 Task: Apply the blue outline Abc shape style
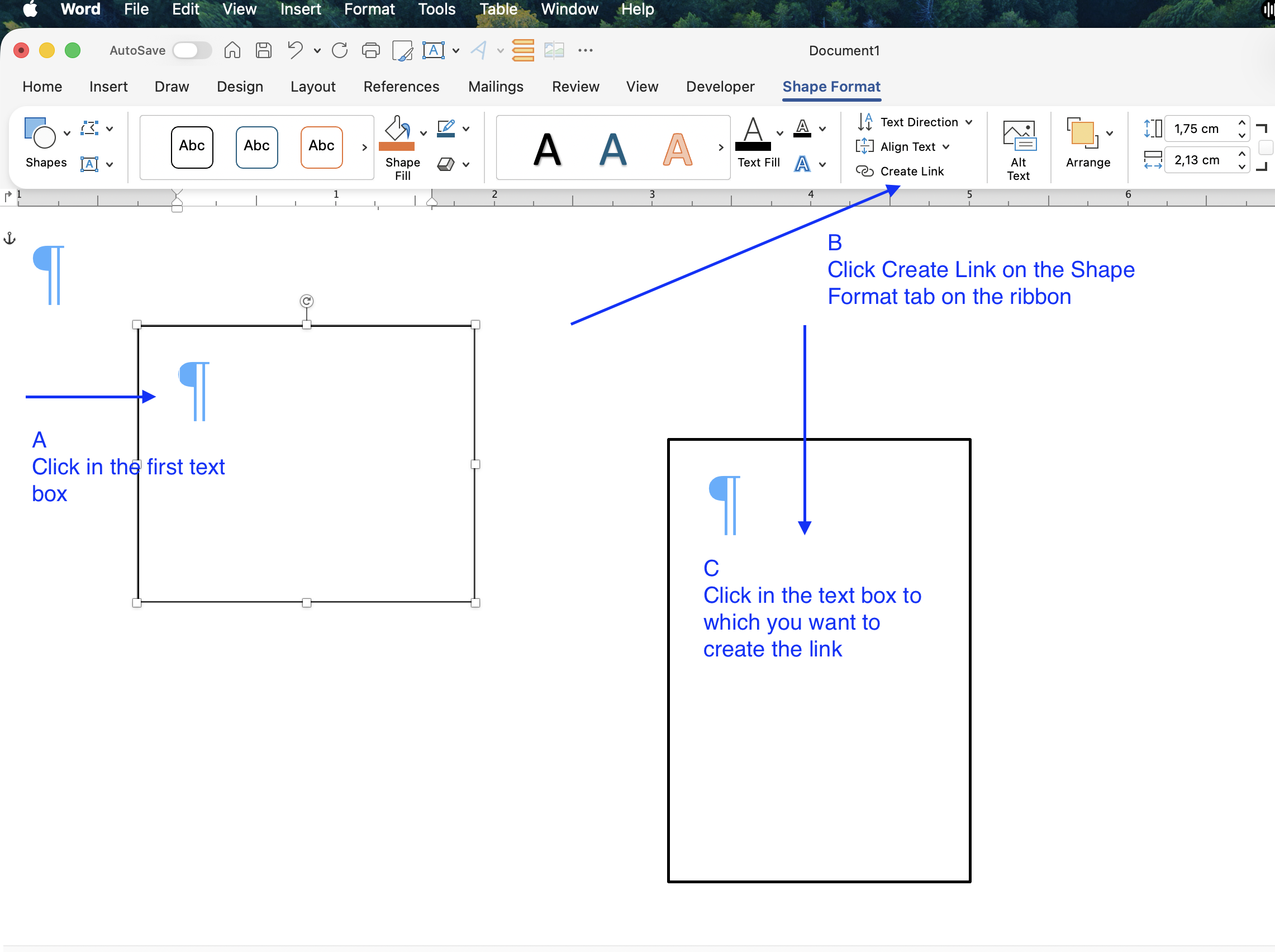[256, 147]
